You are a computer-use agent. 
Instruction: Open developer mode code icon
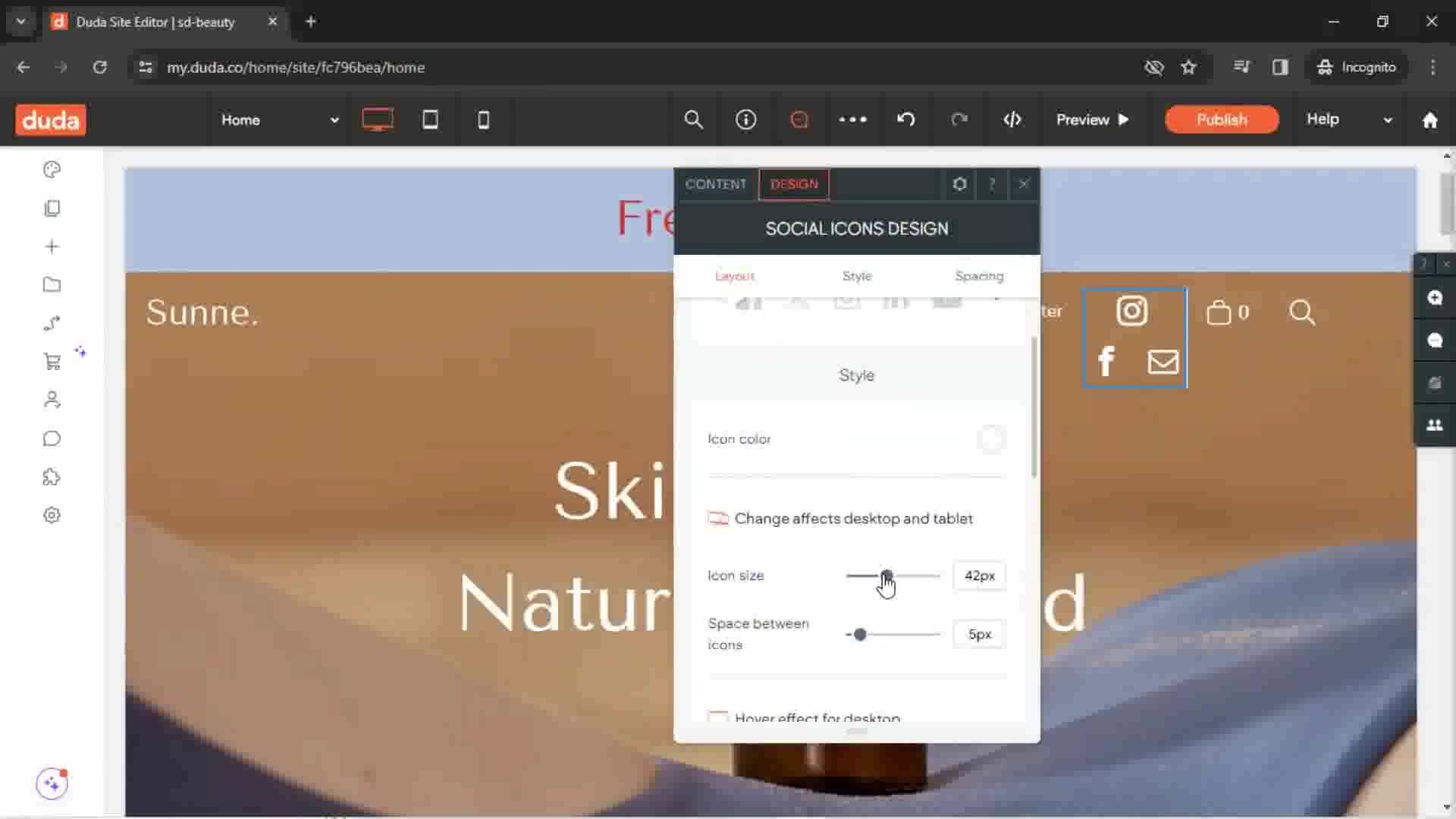pos(1012,120)
